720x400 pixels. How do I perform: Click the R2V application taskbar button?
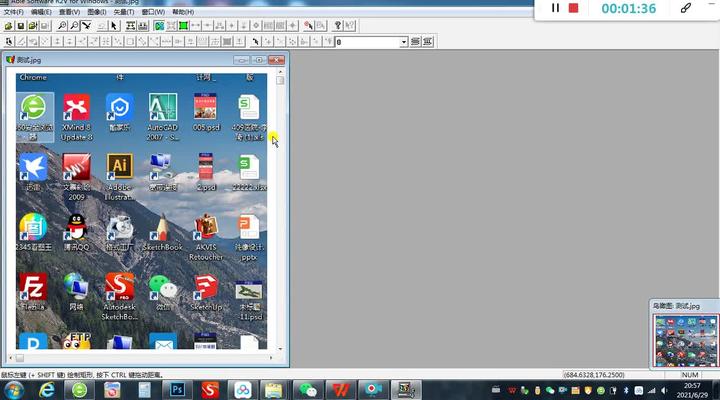[x=406, y=390]
